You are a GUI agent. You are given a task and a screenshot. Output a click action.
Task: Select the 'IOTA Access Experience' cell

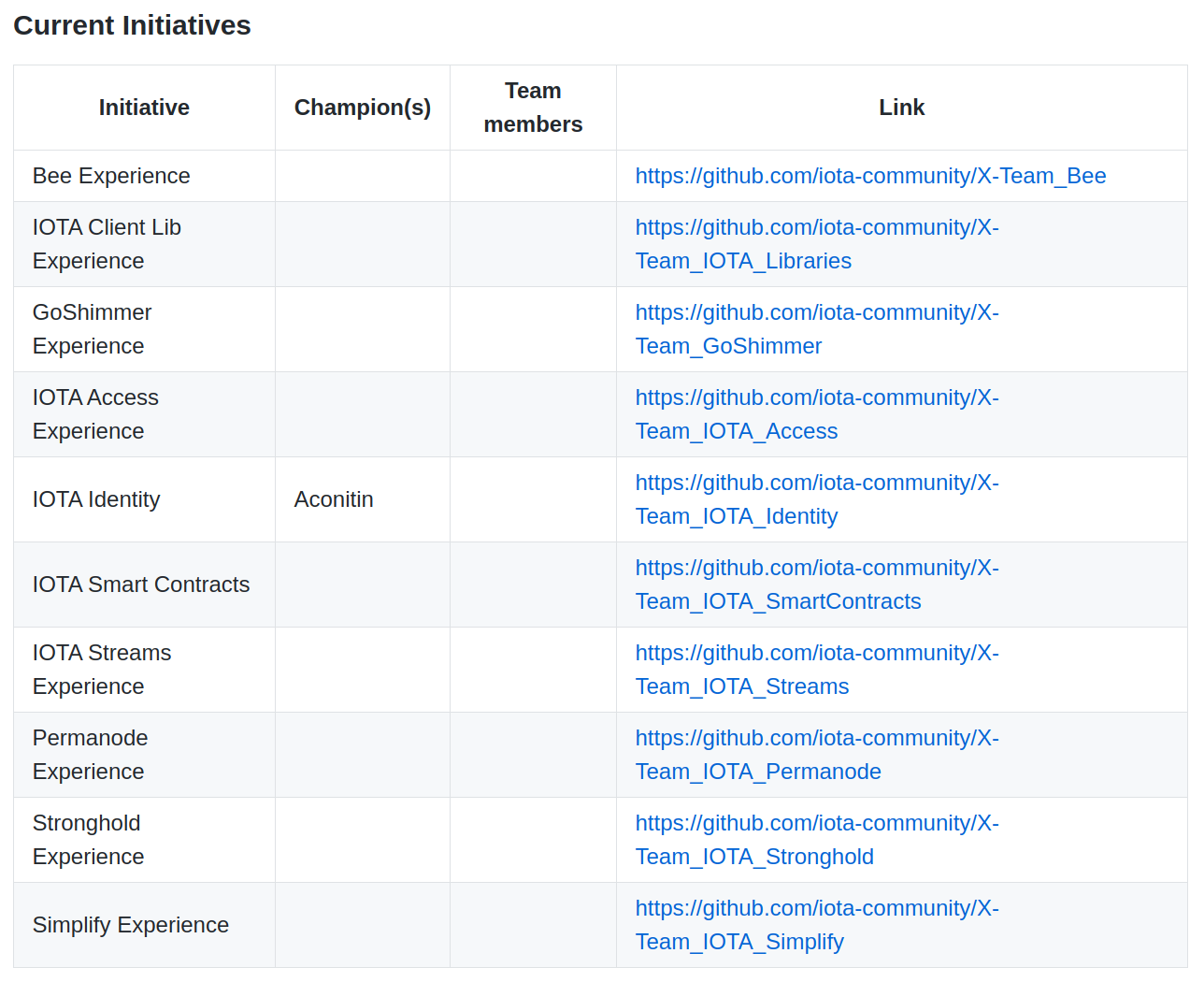[144, 414]
